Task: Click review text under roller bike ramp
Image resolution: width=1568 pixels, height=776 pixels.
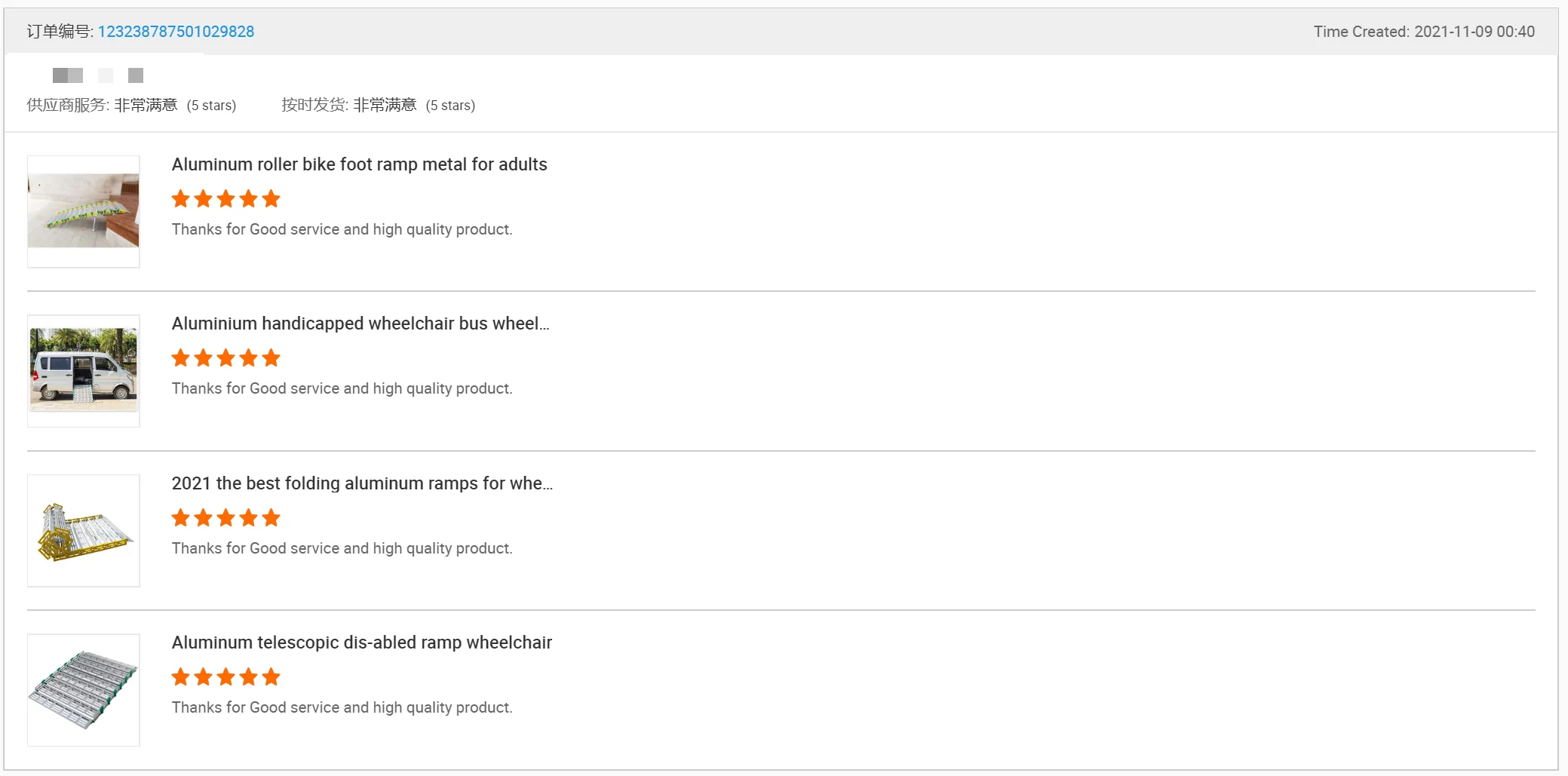Action: [x=342, y=229]
